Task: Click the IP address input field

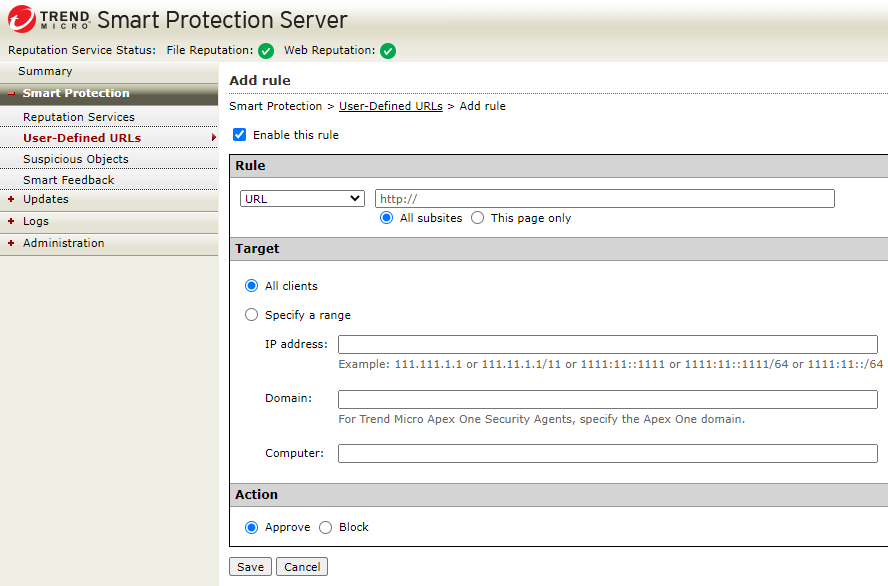Action: (x=607, y=345)
